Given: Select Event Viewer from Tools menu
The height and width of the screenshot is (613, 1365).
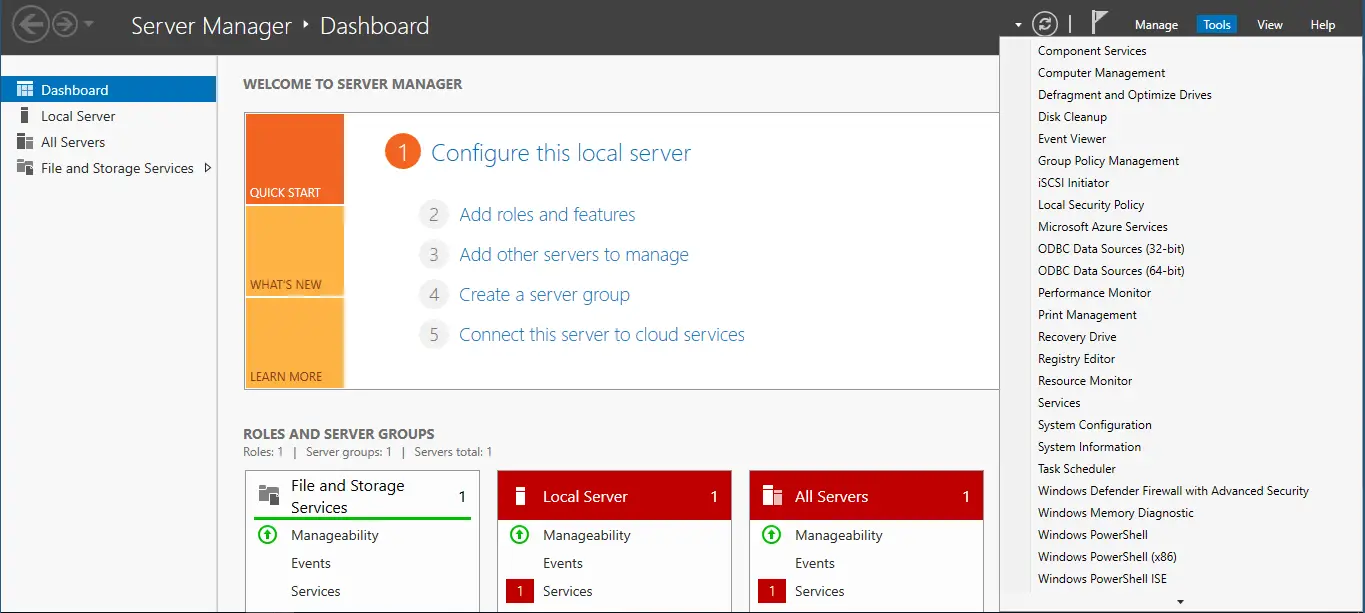Looking at the screenshot, I should click(1071, 139).
